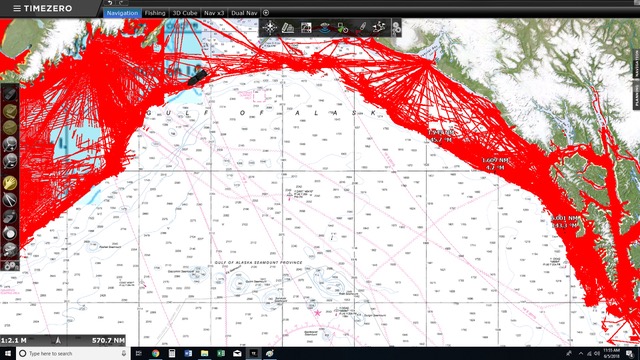The height and width of the screenshot is (360, 640).
Task: Open the taskbar clock and date
Action: (x=611, y=353)
